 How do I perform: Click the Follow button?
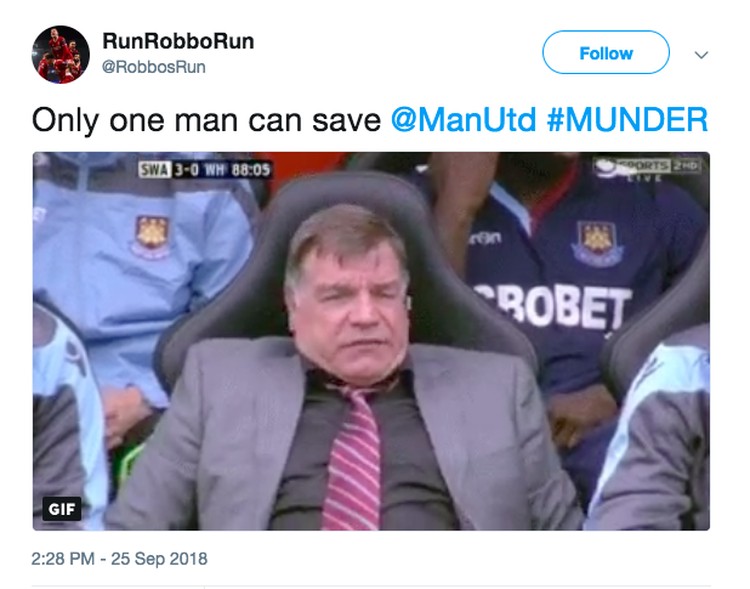tap(606, 52)
